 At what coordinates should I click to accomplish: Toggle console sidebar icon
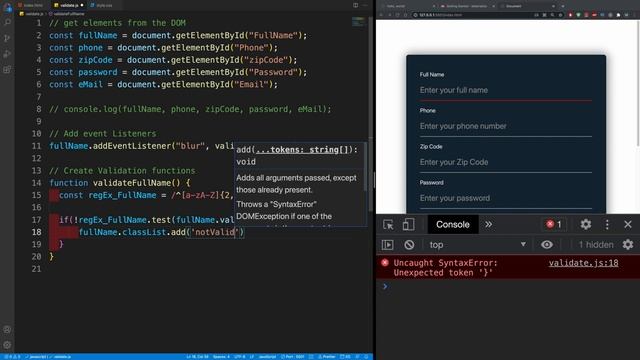coord(387,244)
